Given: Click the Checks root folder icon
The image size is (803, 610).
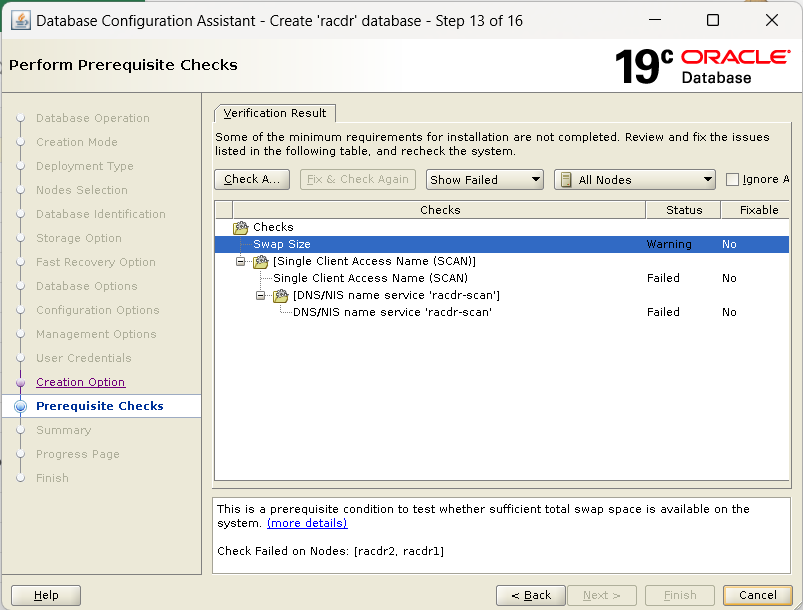Looking at the screenshot, I should pos(241,227).
